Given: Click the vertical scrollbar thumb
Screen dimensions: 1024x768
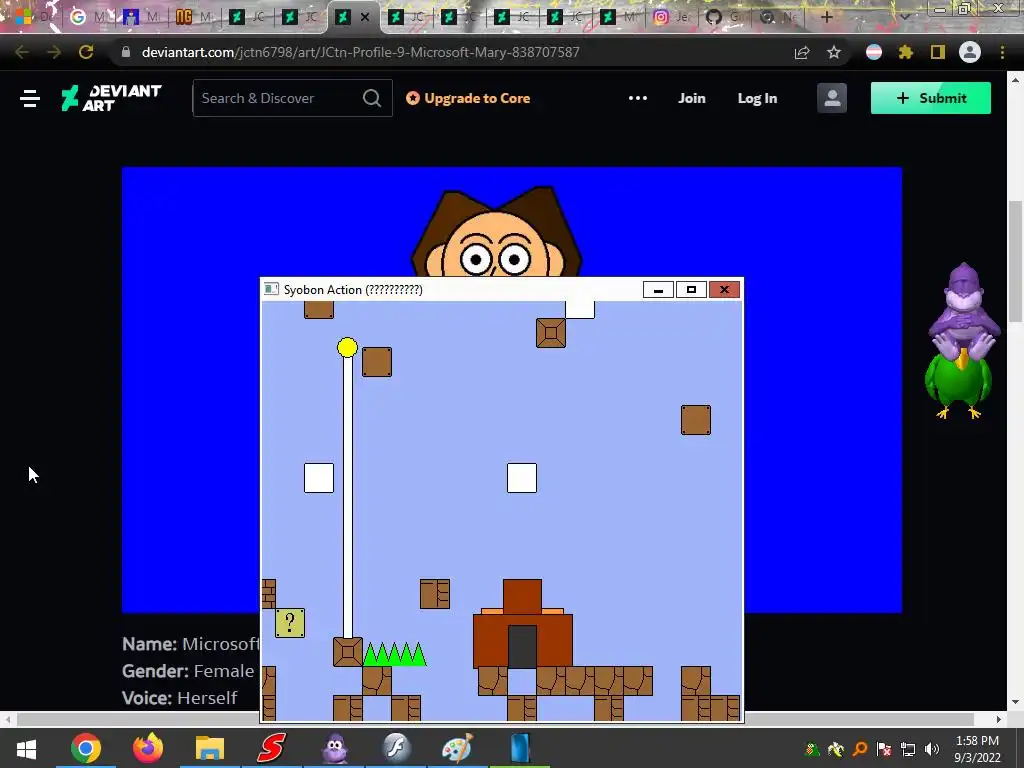Looking at the screenshot, I should click(x=1015, y=261).
